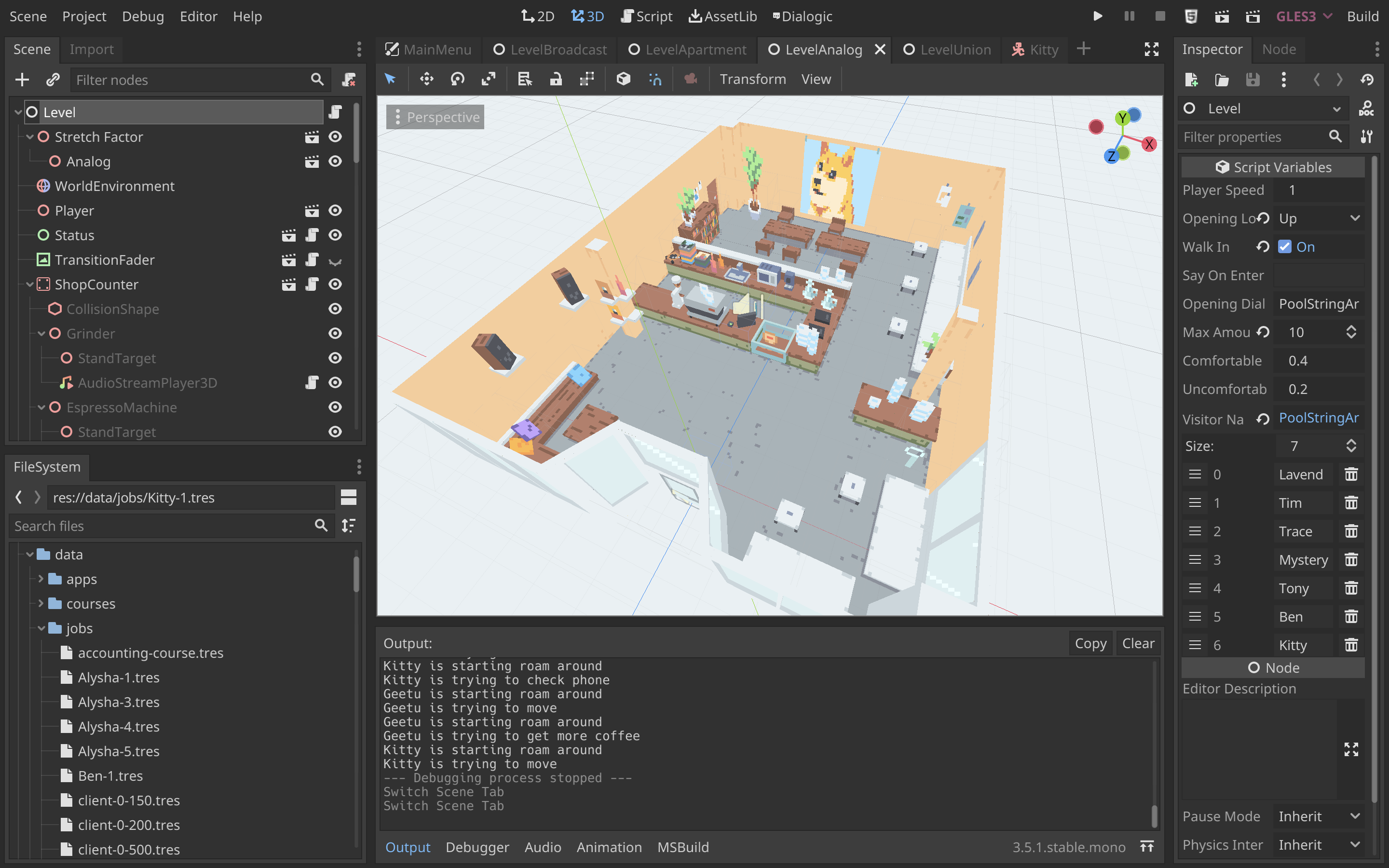
Task: Expand the courses folder
Action: click(41, 603)
